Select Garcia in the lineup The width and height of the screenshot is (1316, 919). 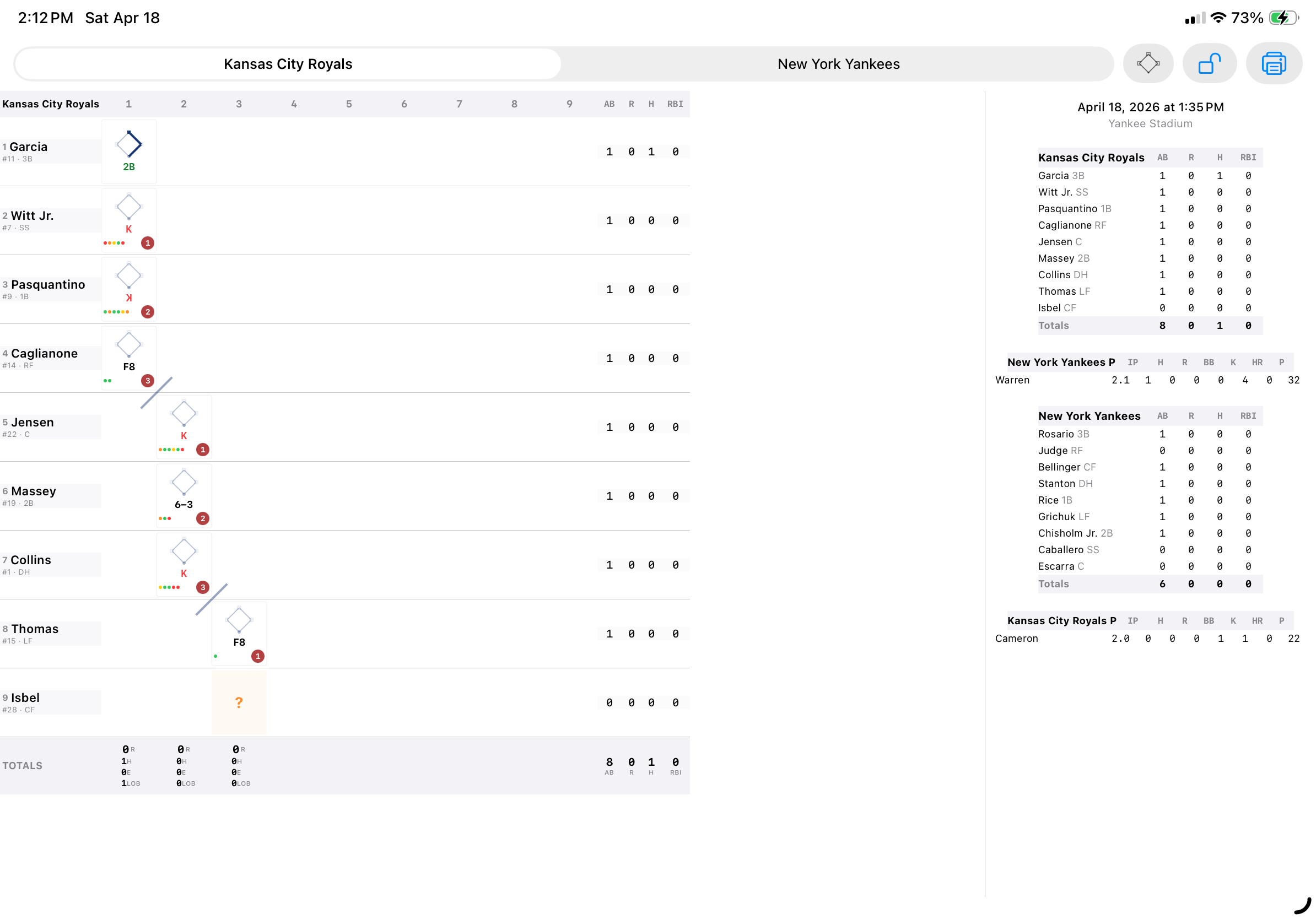tap(51, 152)
